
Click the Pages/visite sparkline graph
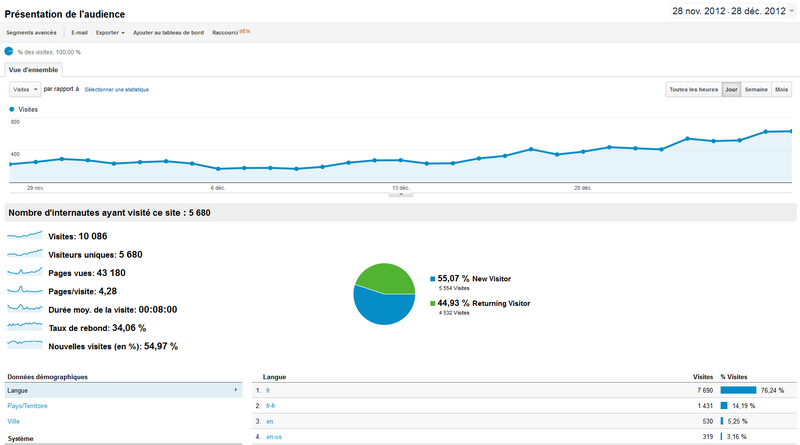25,290
